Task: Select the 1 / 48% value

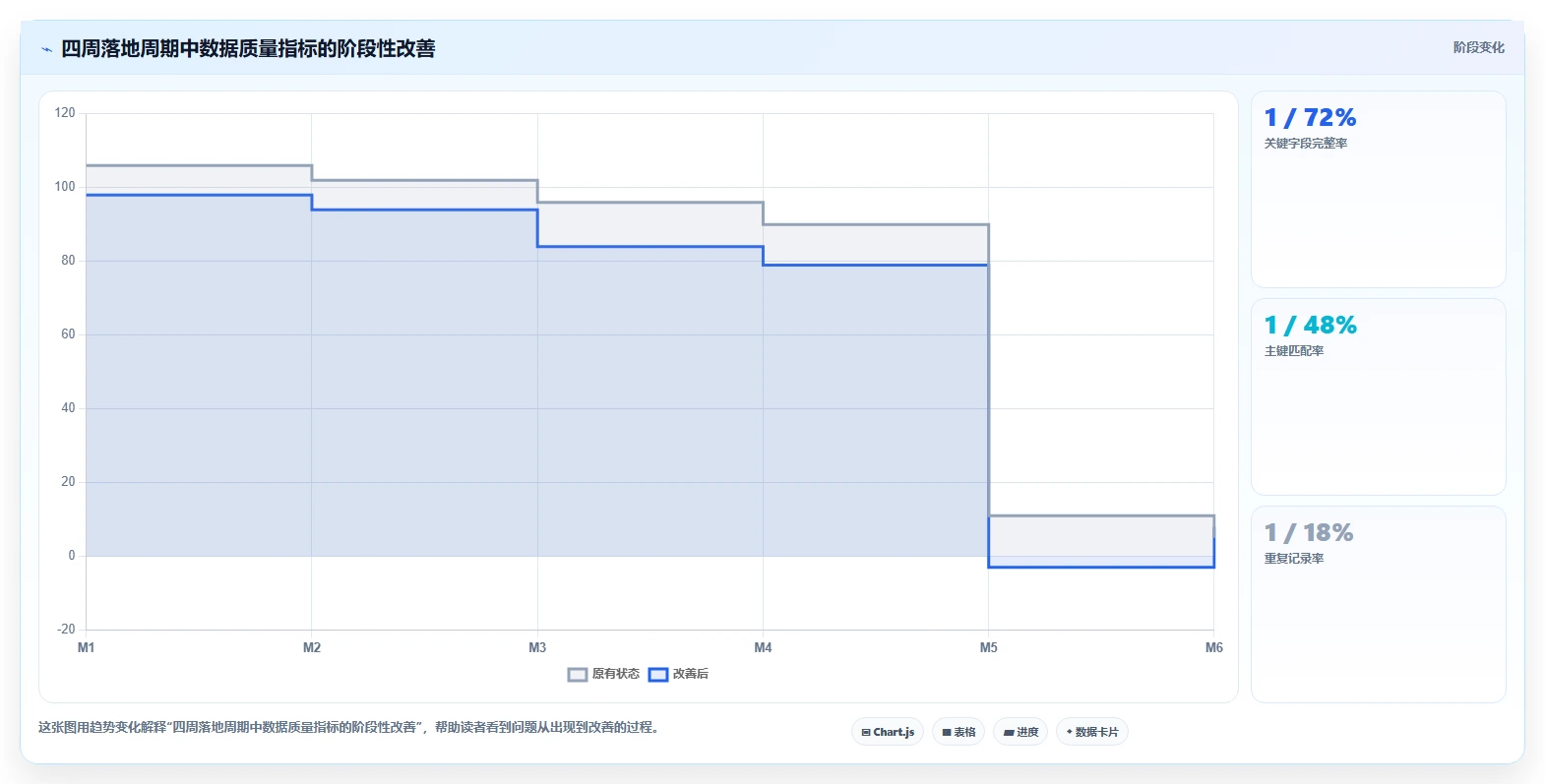Action: (x=1310, y=326)
